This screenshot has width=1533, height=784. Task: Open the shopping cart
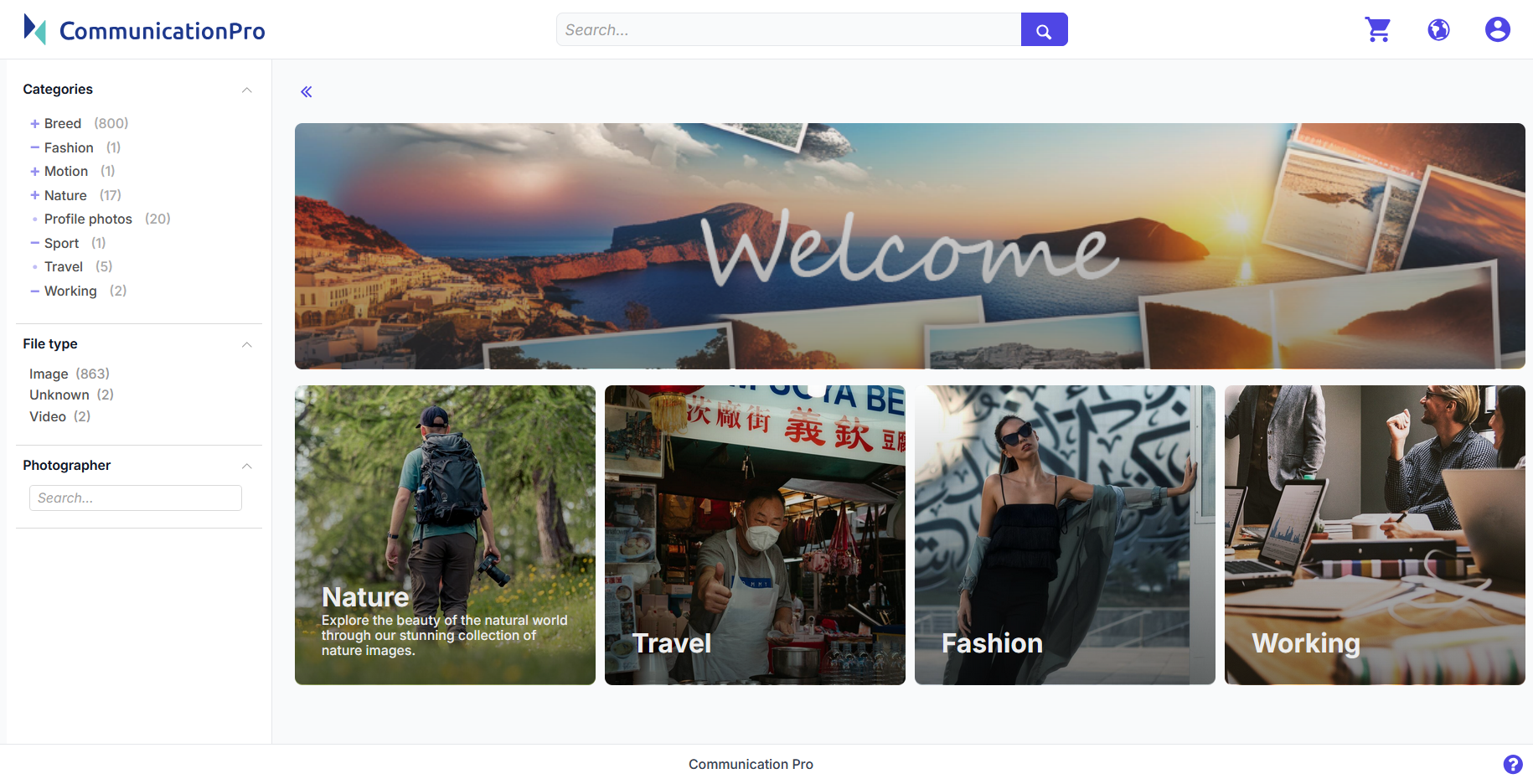(x=1377, y=30)
